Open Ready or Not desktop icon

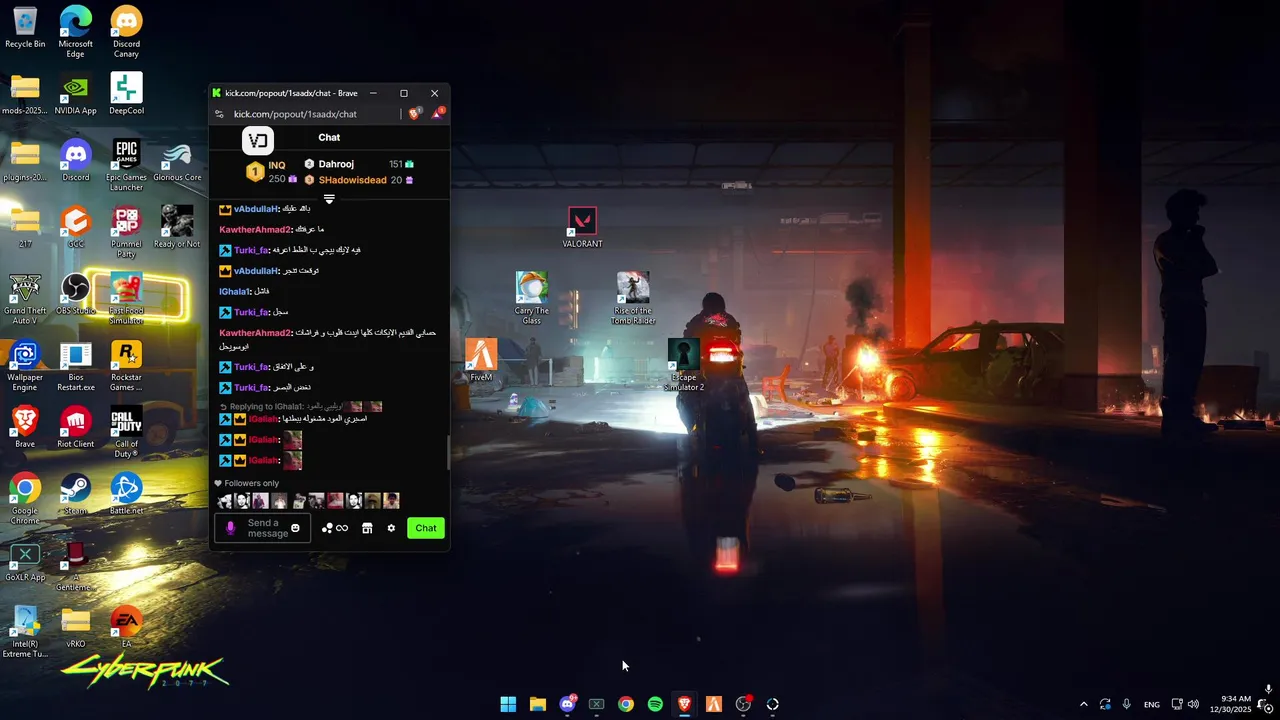point(177,227)
